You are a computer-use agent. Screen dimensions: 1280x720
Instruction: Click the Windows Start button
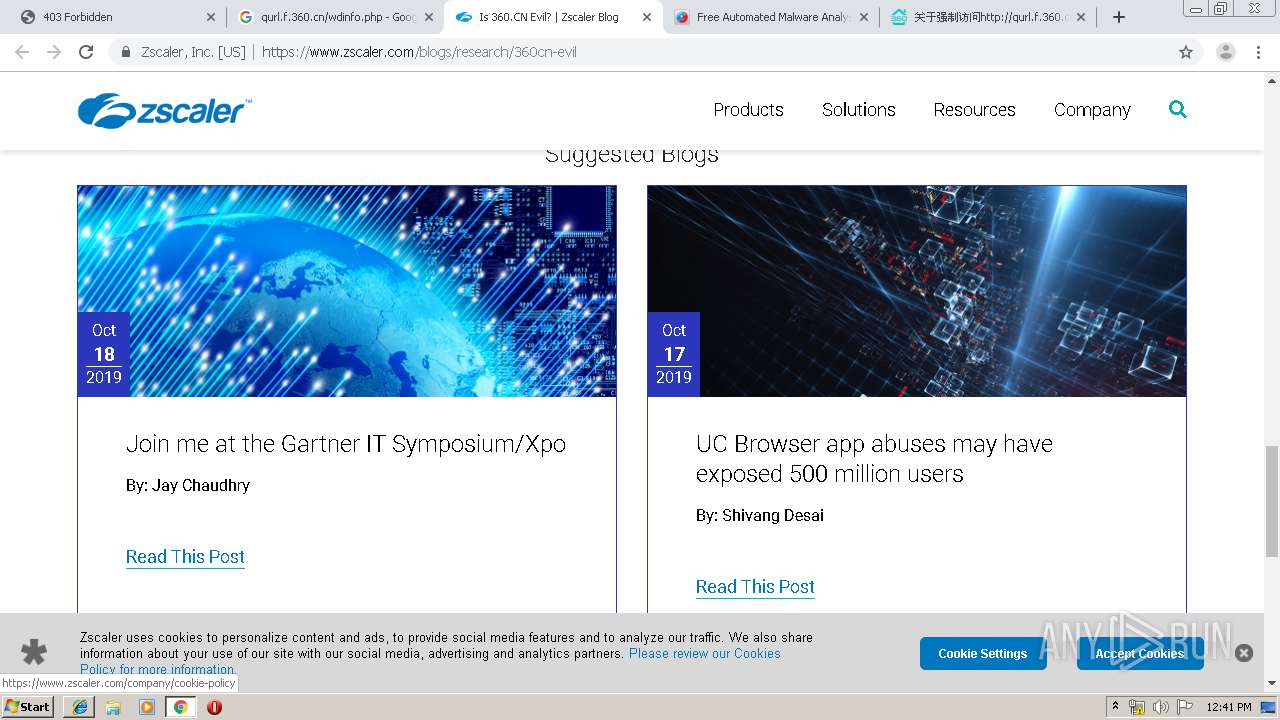[28, 706]
